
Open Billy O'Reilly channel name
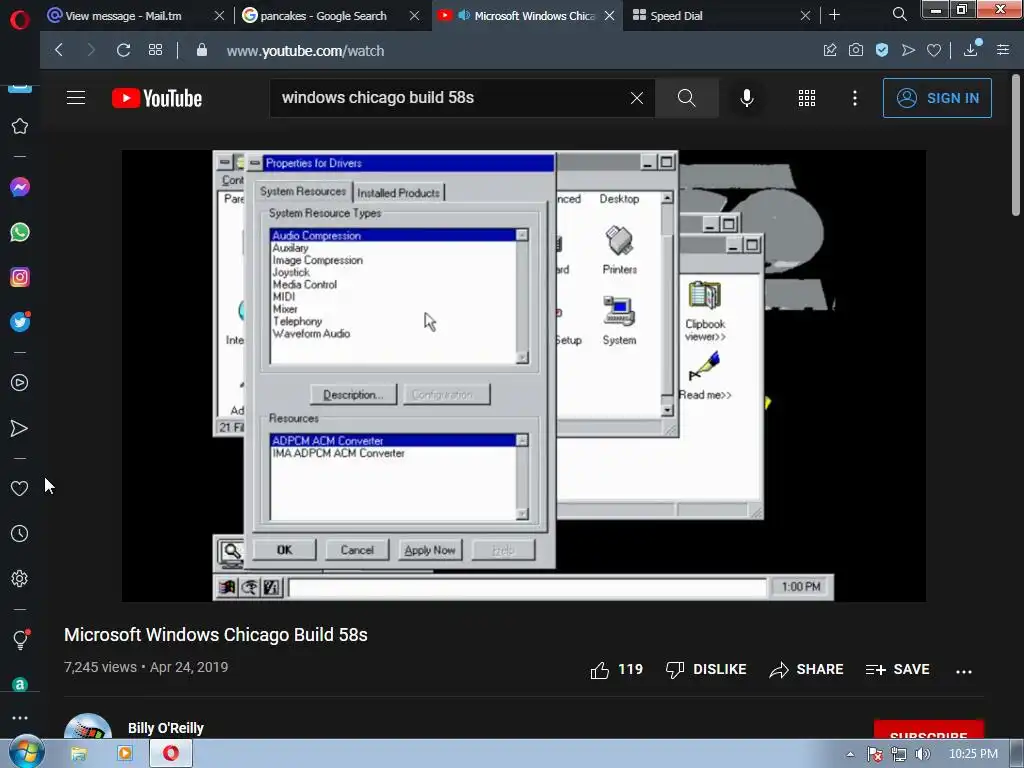[166, 728]
